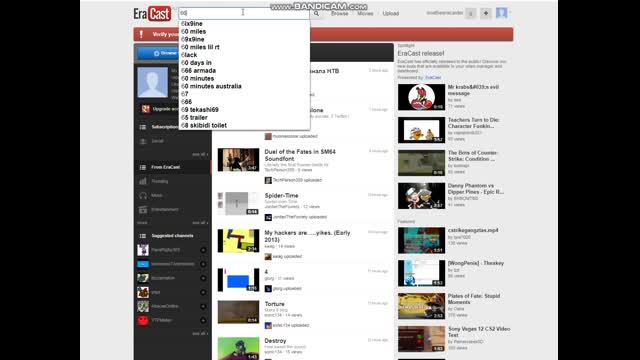Click the Social icon in sidebar
The image size is (640, 360).
[143, 141]
